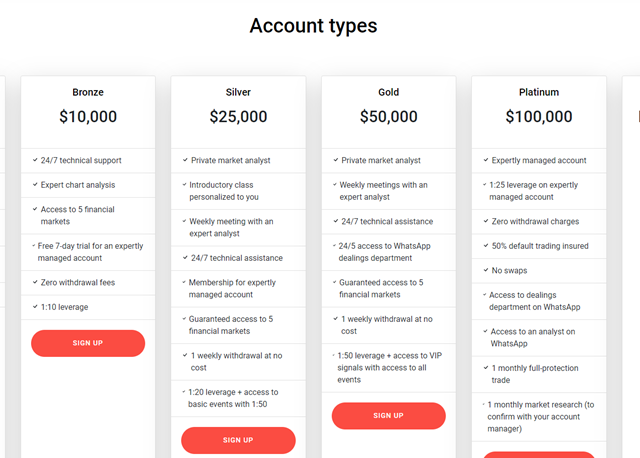
Task: Select the checkmark next to "Expert chart analysis"
Action: (x=35, y=185)
